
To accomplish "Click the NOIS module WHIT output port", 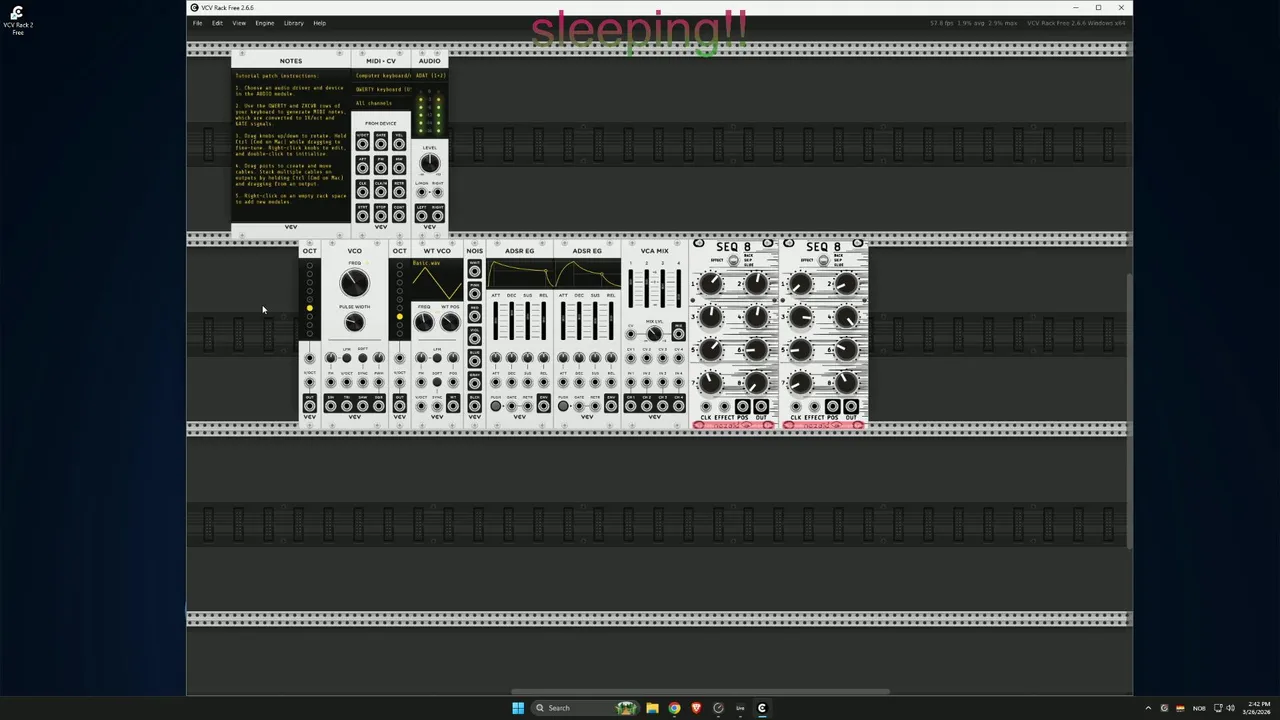I will [x=475, y=272].
